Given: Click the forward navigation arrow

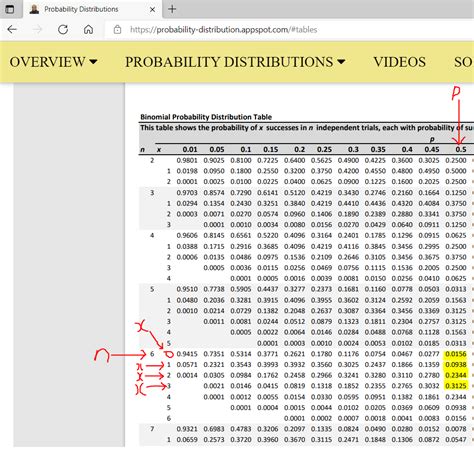Looking at the screenshot, I should coord(37,29).
